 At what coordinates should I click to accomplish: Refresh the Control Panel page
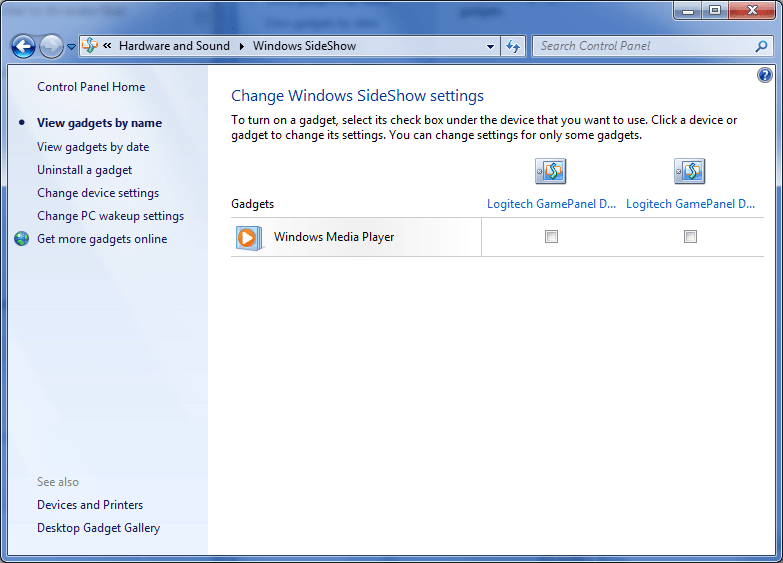(x=513, y=46)
